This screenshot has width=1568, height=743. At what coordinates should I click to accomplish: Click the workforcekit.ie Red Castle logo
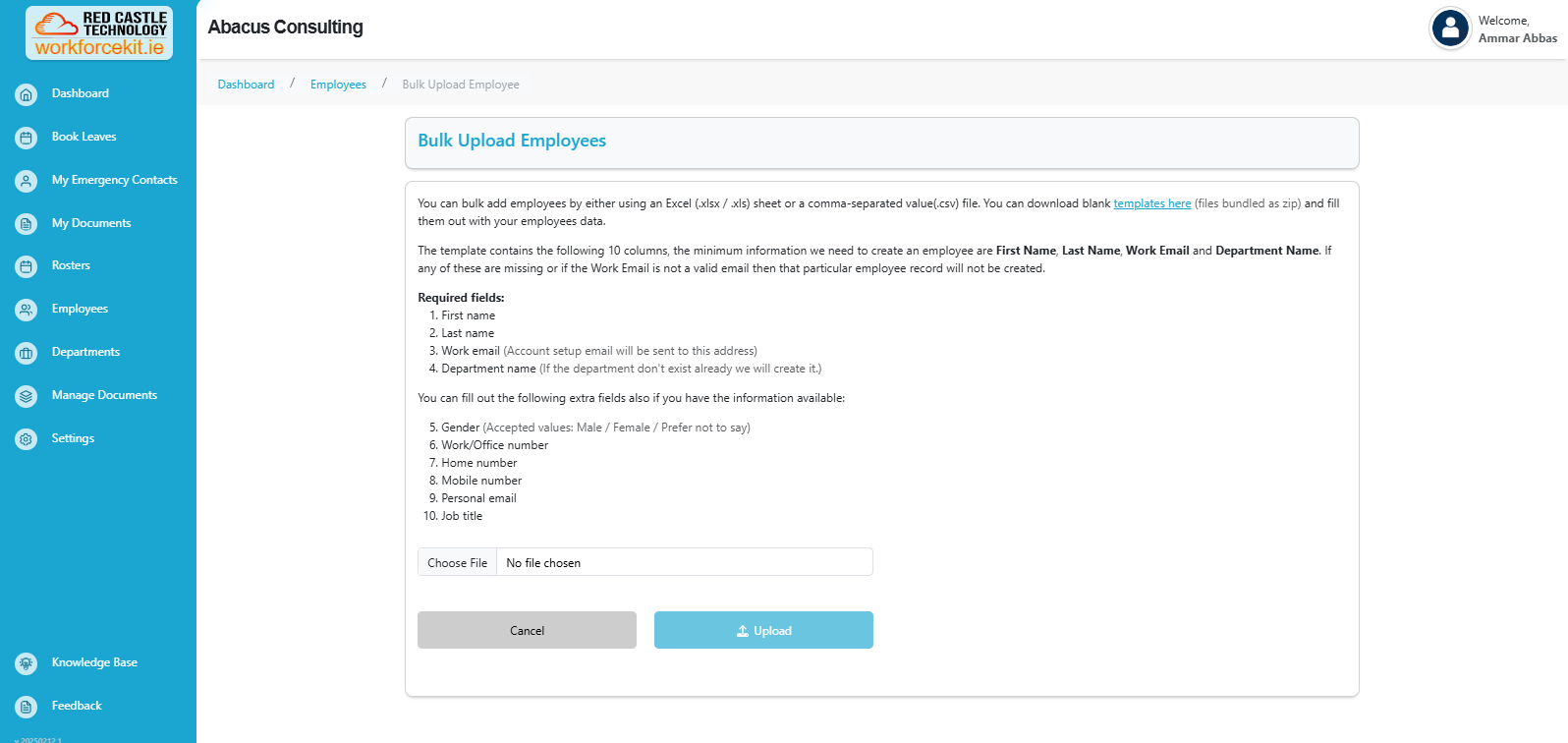point(99,32)
